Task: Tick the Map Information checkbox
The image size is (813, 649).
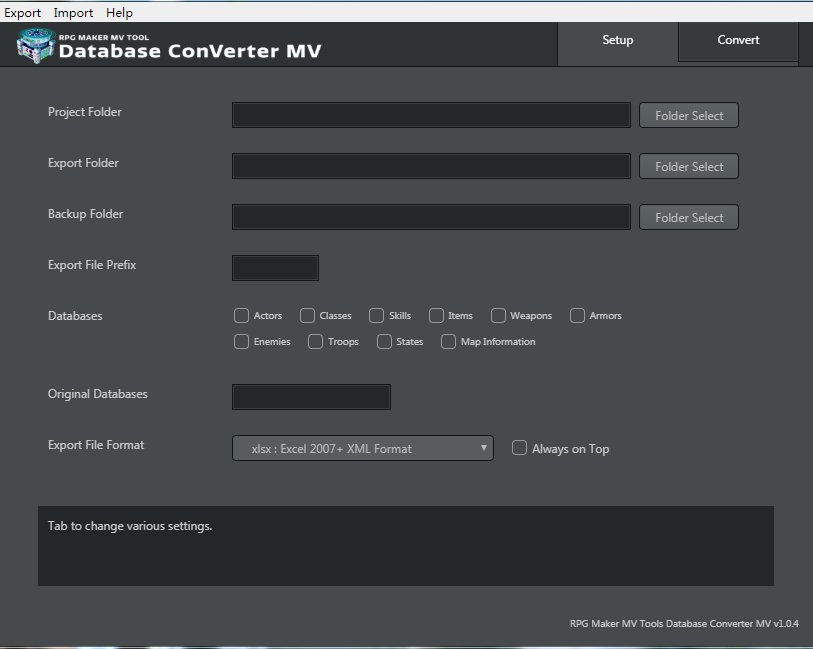Action: (448, 342)
